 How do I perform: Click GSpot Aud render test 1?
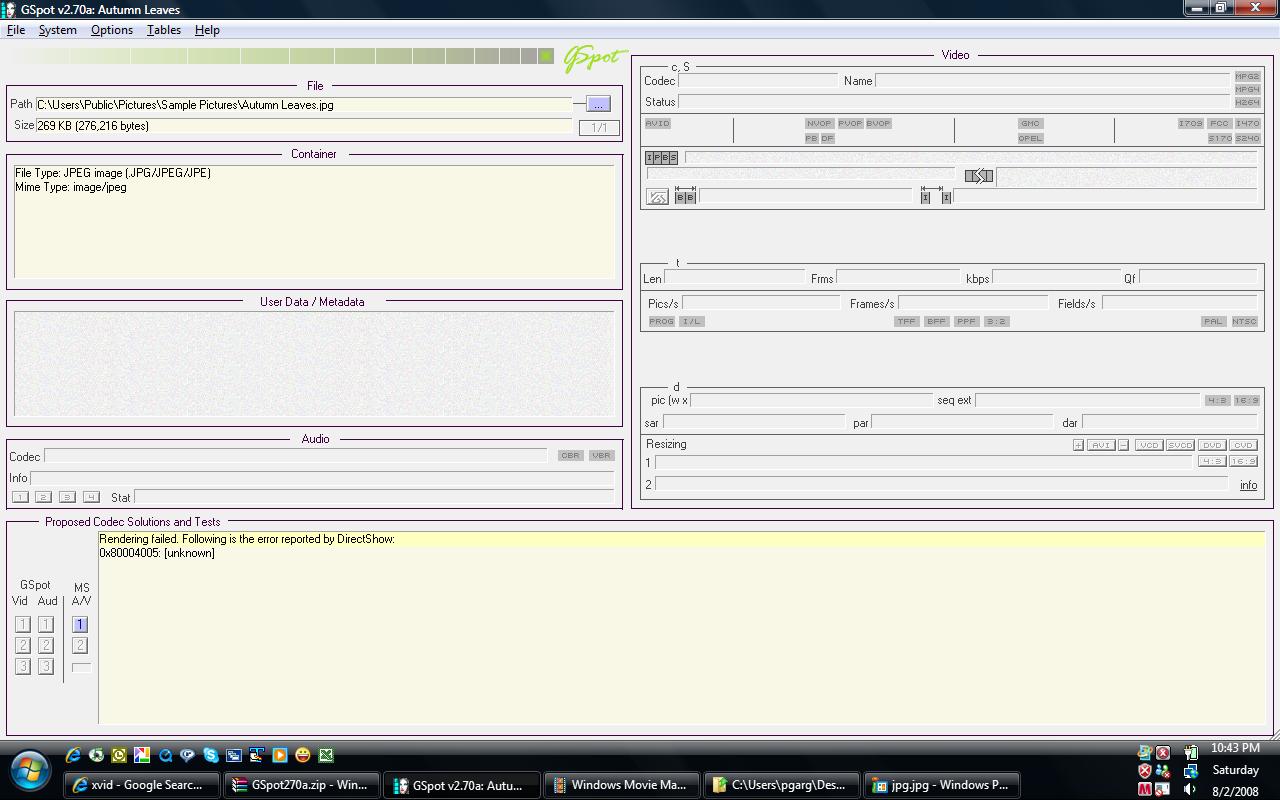tap(46, 624)
